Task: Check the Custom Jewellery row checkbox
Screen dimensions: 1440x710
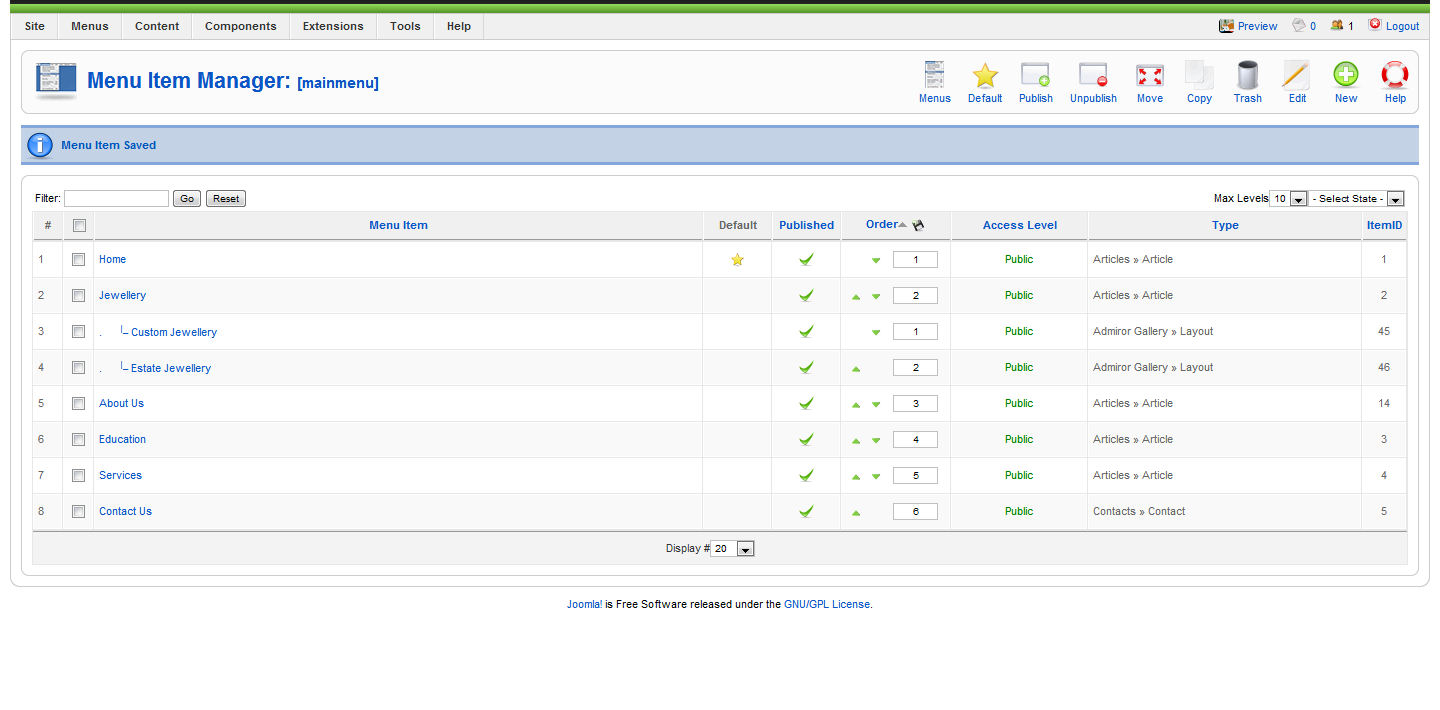Action: point(79,331)
